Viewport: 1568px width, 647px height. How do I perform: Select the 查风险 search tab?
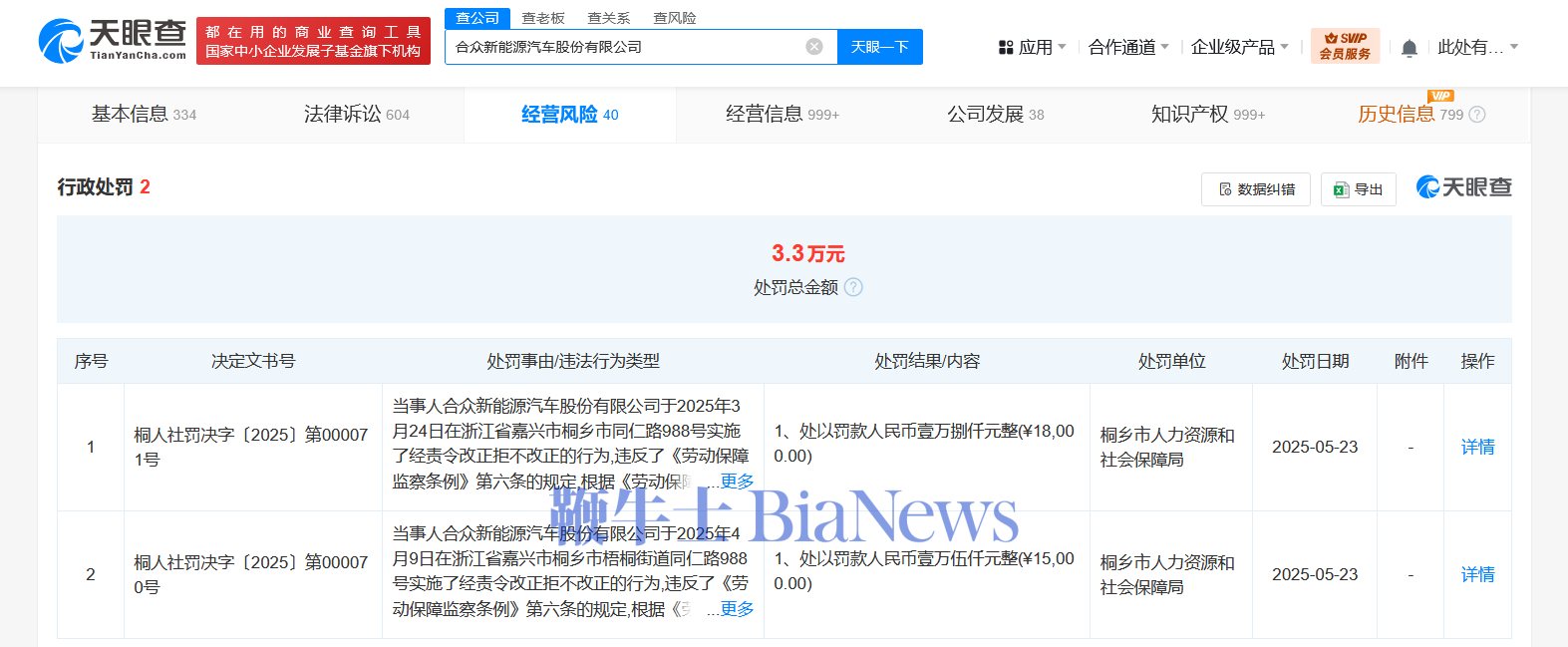[675, 18]
